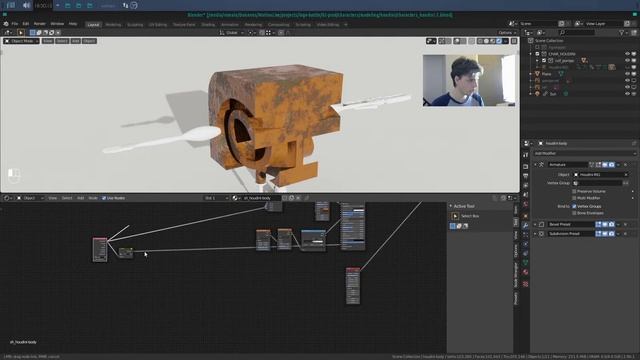Image resolution: width=640 pixels, height=360 pixels.
Task: Click the large principled shader node
Action: click(x=353, y=227)
